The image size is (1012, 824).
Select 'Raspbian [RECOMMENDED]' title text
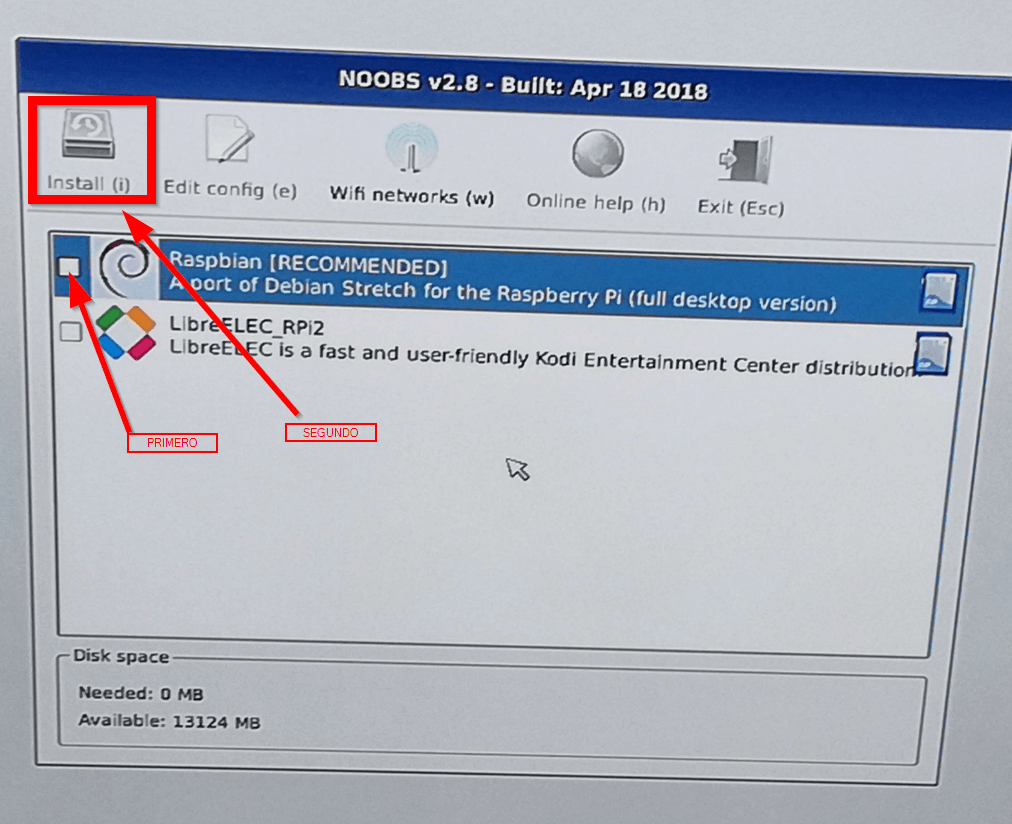(308, 263)
